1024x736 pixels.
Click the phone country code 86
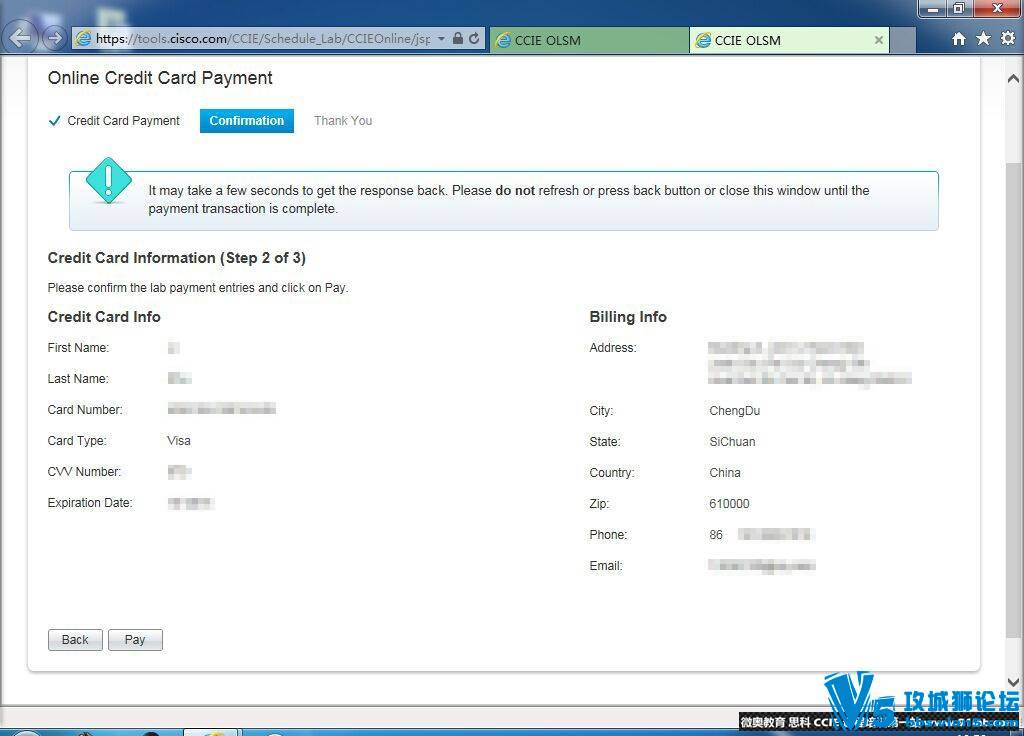[716, 535]
